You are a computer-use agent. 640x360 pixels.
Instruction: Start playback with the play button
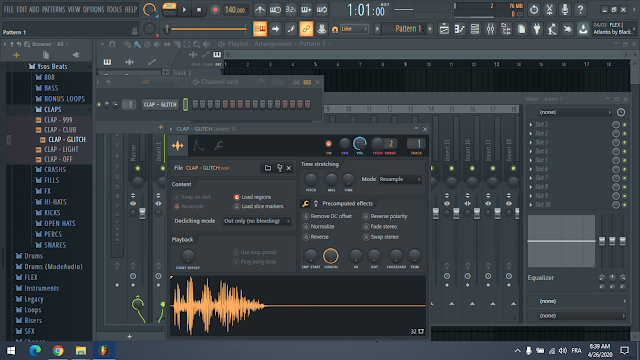(x=184, y=10)
